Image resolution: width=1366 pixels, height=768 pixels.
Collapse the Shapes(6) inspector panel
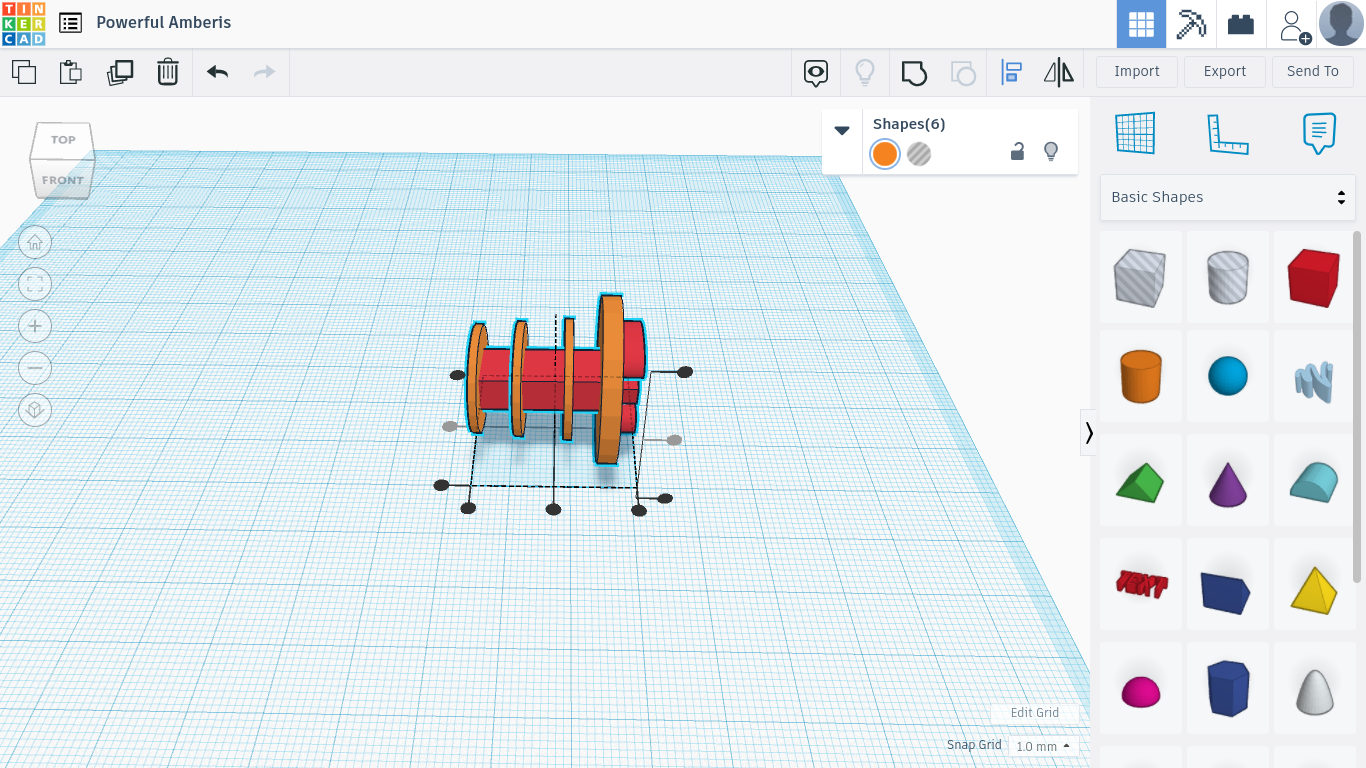[842, 130]
